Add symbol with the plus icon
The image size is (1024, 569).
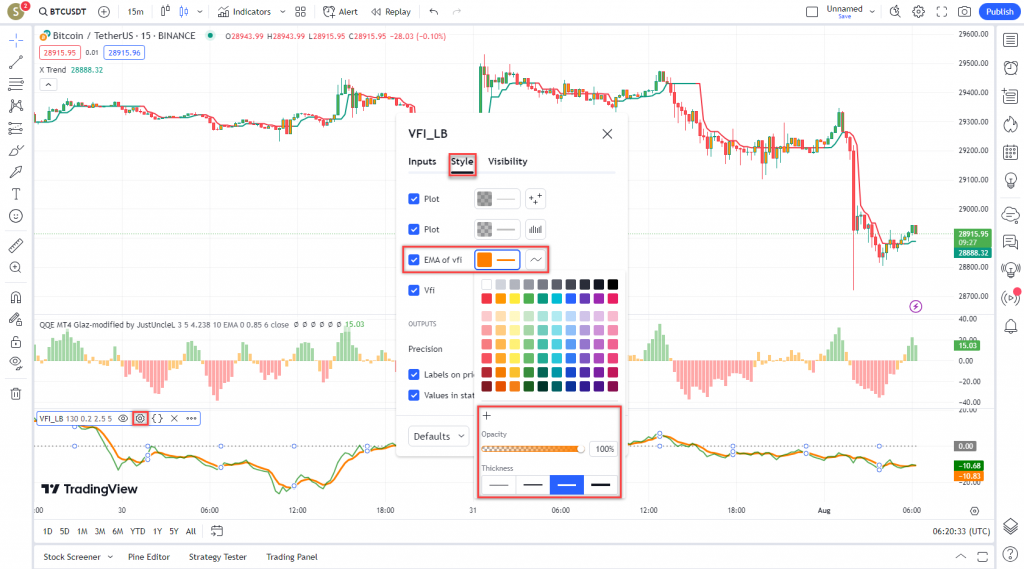pyautogui.click(x=104, y=12)
